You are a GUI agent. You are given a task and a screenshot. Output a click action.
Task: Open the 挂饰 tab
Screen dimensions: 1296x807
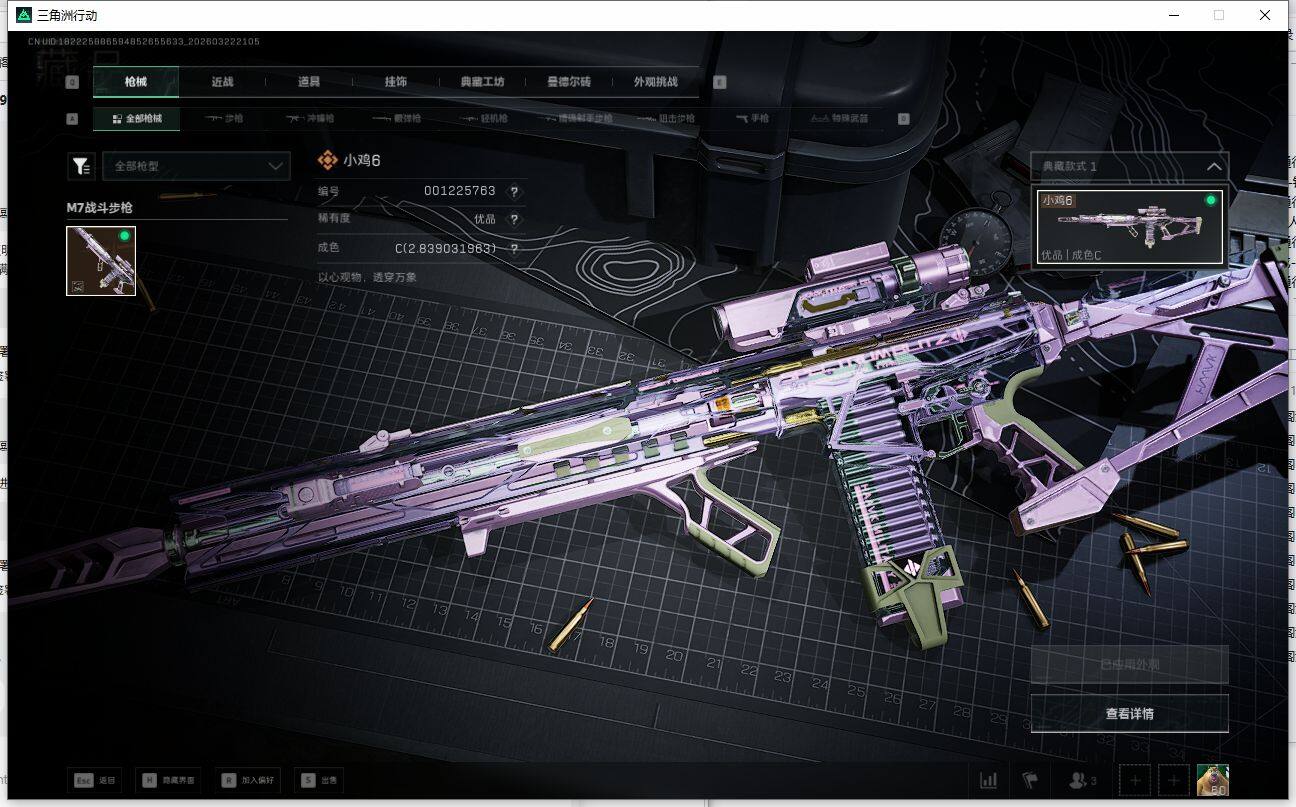coord(395,82)
